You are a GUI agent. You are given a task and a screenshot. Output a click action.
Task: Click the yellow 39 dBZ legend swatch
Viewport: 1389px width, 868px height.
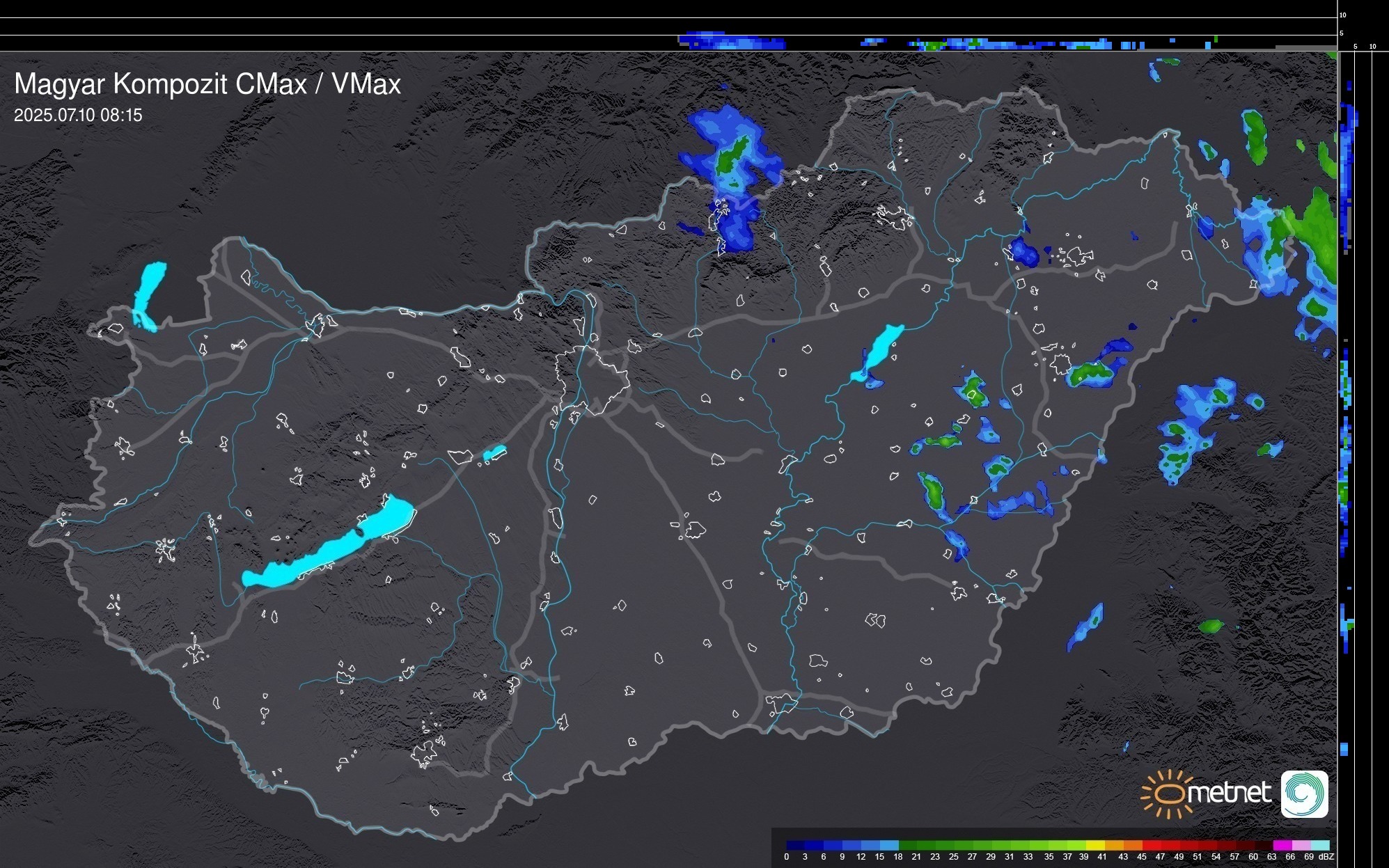click(x=1095, y=845)
